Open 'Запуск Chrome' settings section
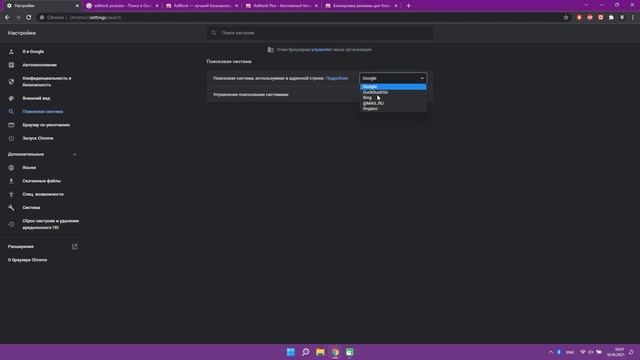This screenshot has height=360, width=640. (38, 138)
